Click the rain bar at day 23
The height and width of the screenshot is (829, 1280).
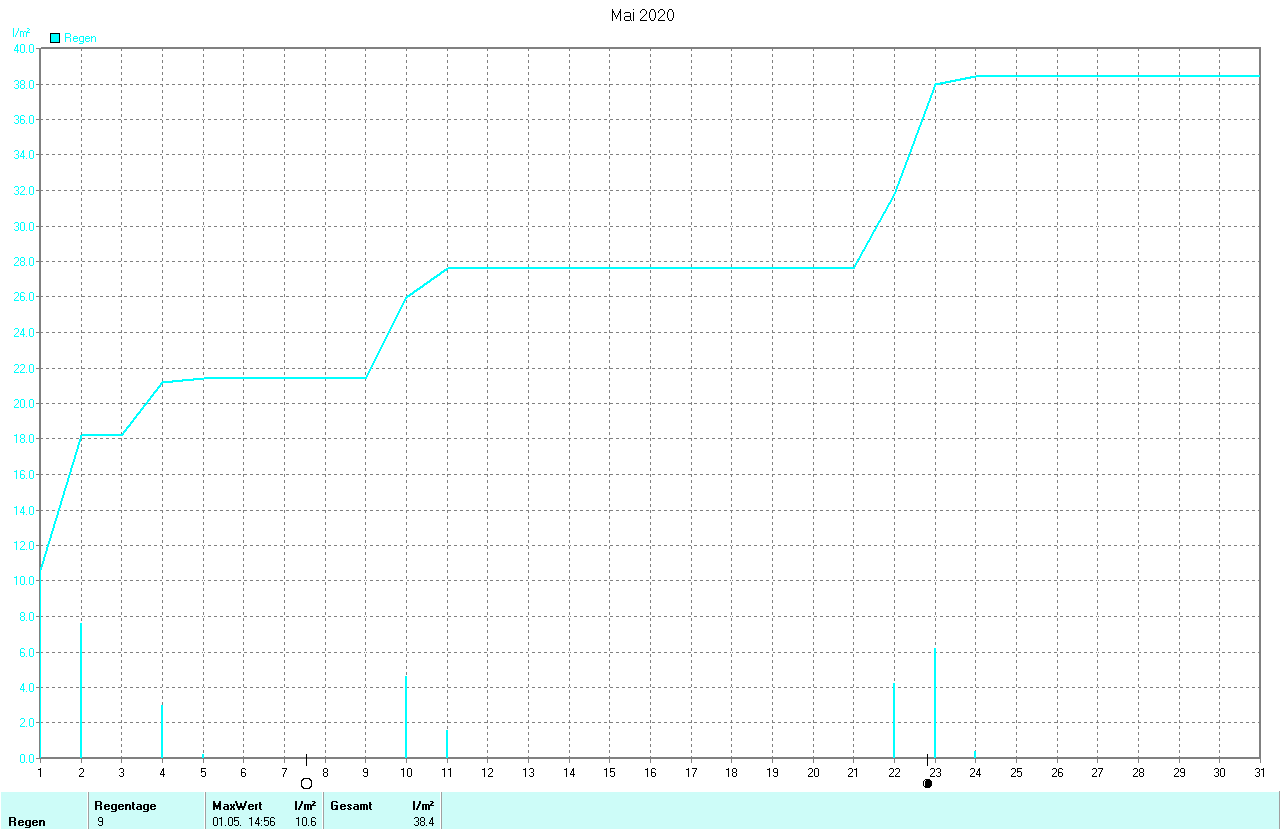point(935,702)
